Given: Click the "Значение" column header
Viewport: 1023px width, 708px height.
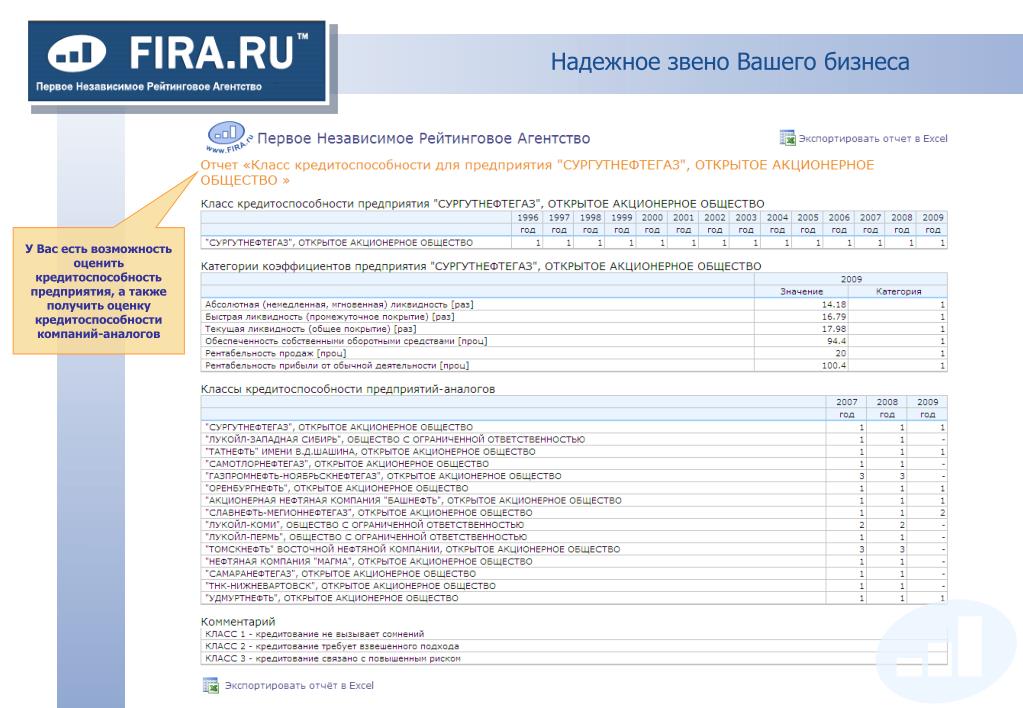Looking at the screenshot, I should point(802,292).
